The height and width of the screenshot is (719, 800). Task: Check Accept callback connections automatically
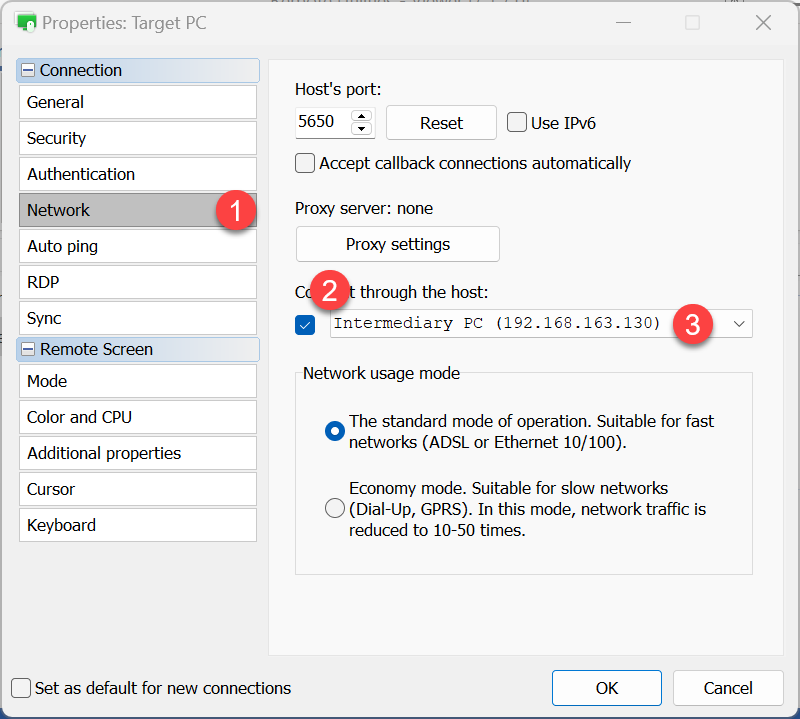[305, 163]
